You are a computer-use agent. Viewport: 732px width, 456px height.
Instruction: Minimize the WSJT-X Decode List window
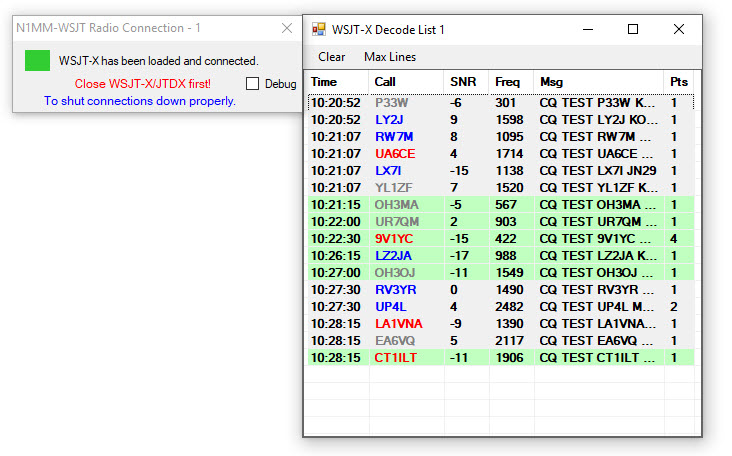(588, 29)
